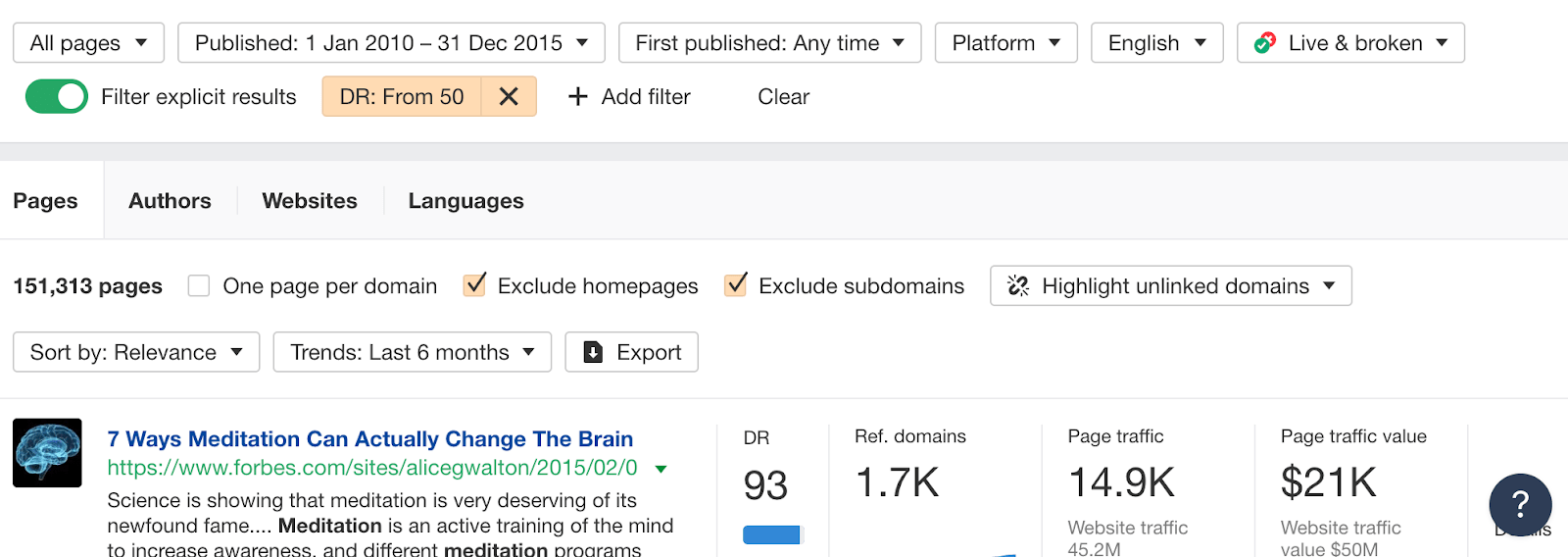Click the unlinked domains highlight icon

(1018, 286)
